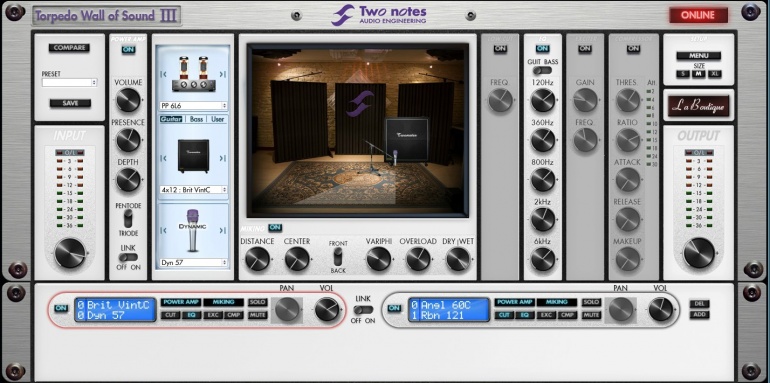Open the Preset dropdown
Screen dimensions: 770x383
[69, 82]
